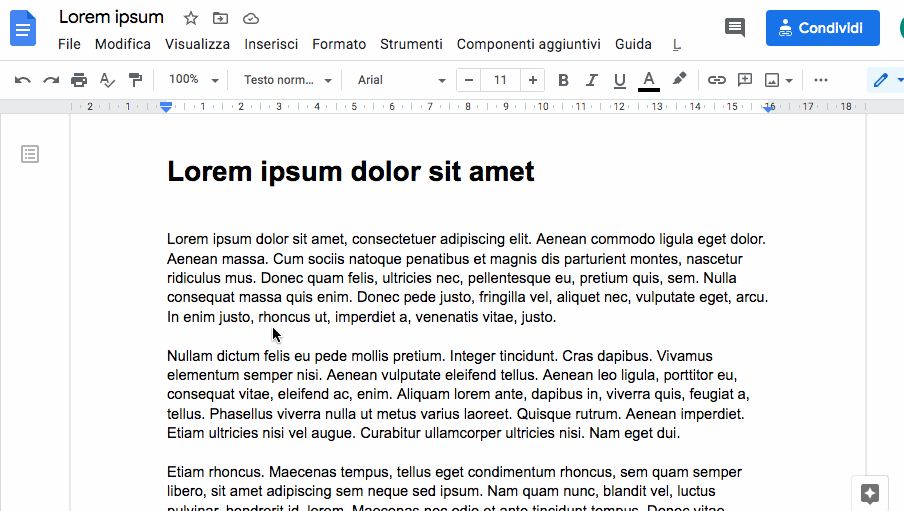Expand insert image dropdown arrow
This screenshot has height=511, width=904.
point(789,80)
